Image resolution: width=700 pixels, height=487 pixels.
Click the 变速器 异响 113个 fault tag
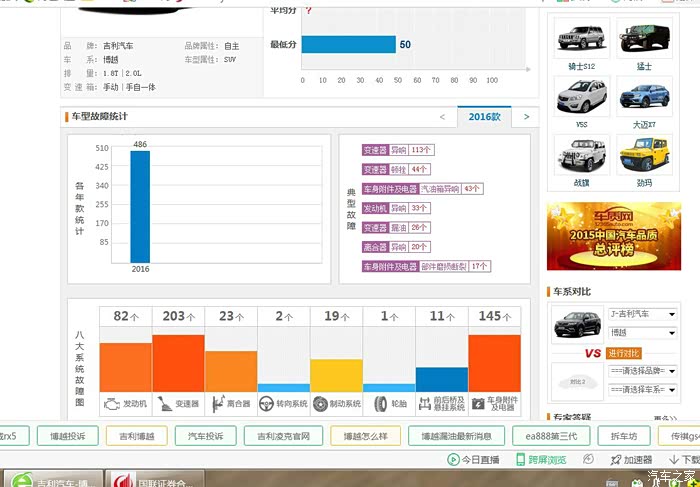point(398,150)
